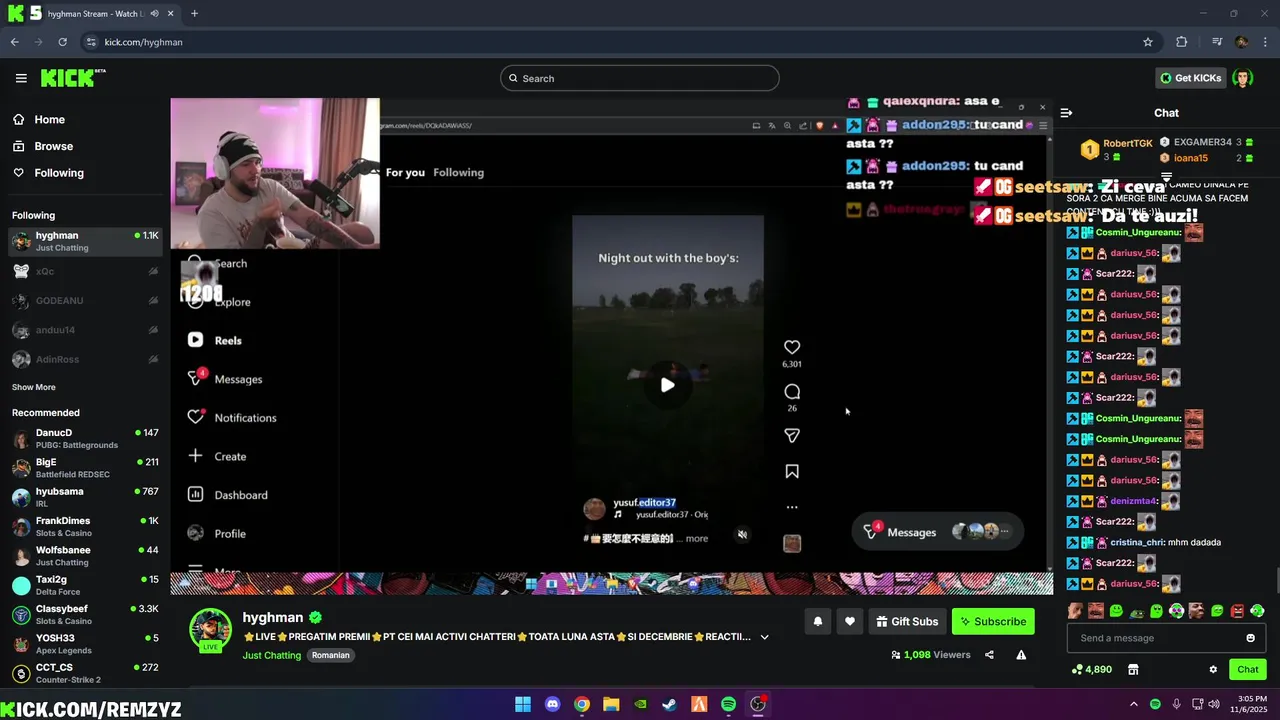Focus the Kick search box
This screenshot has width=1280, height=720.
click(x=640, y=78)
